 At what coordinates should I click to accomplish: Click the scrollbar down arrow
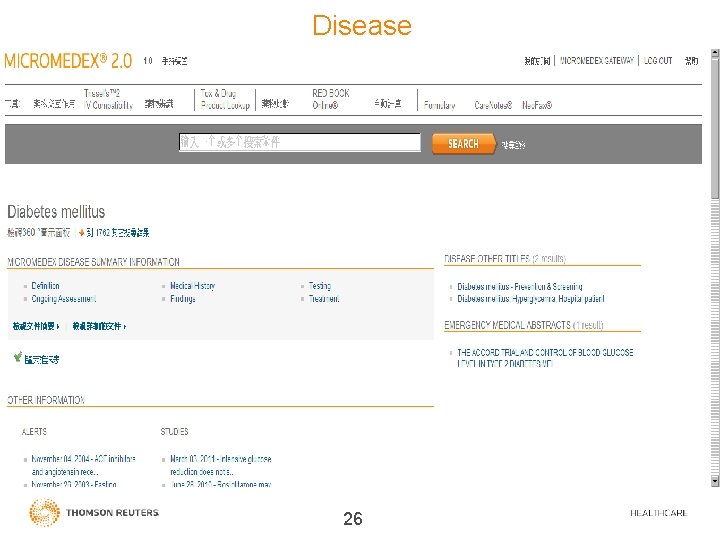click(x=715, y=481)
